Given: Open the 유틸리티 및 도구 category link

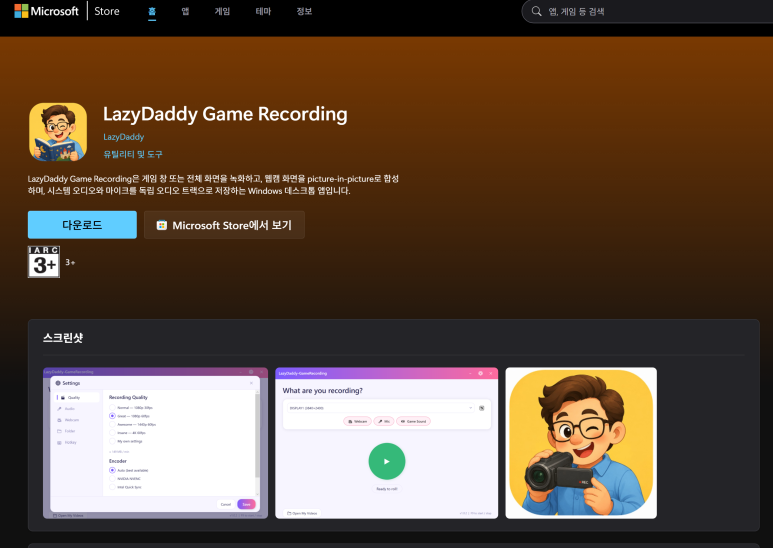Looking at the screenshot, I should 133,154.
